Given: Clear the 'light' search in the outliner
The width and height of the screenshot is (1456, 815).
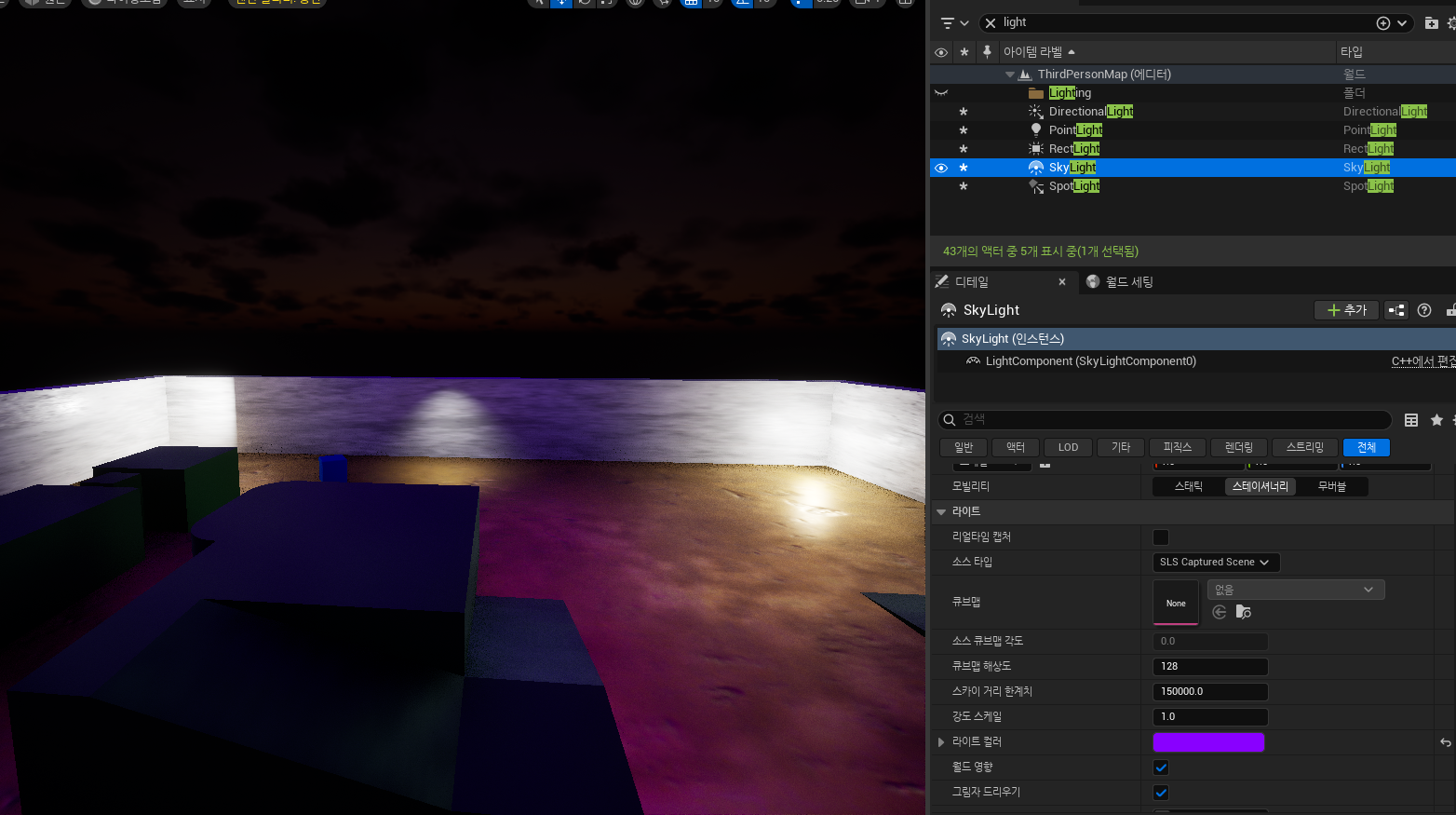Looking at the screenshot, I should pyautogui.click(x=991, y=22).
